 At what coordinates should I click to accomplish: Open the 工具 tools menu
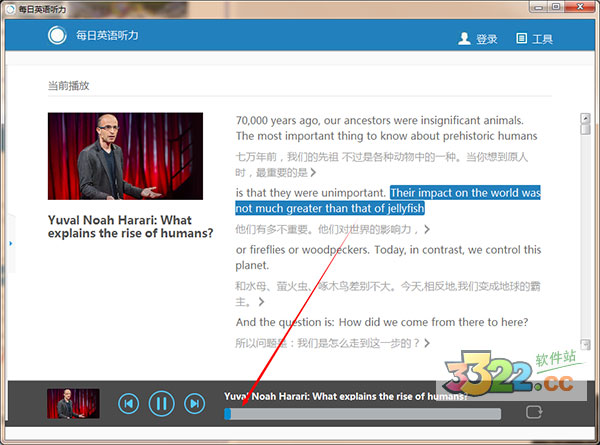(x=542, y=39)
